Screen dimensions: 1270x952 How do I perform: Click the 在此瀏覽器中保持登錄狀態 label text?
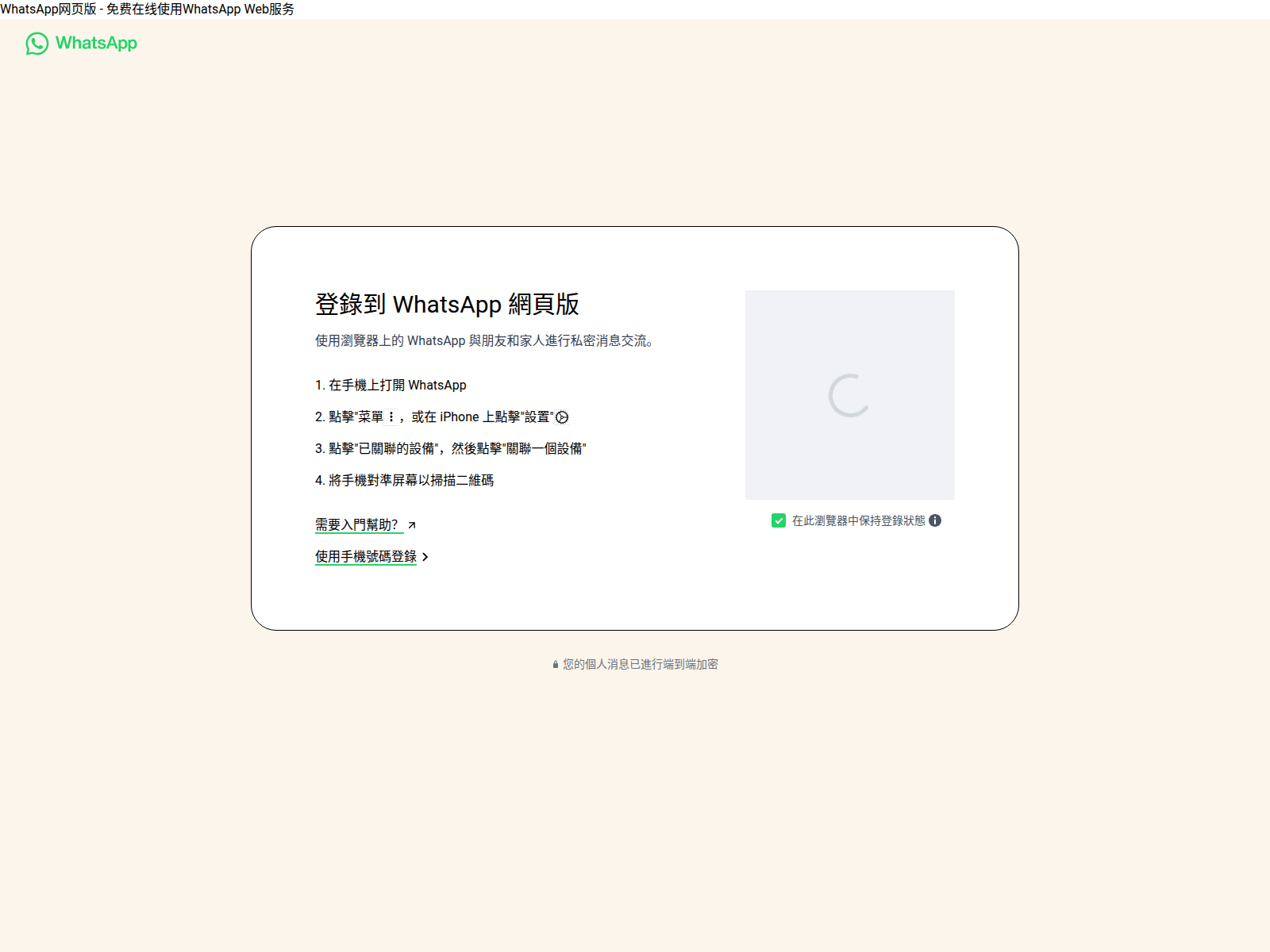tap(858, 520)
